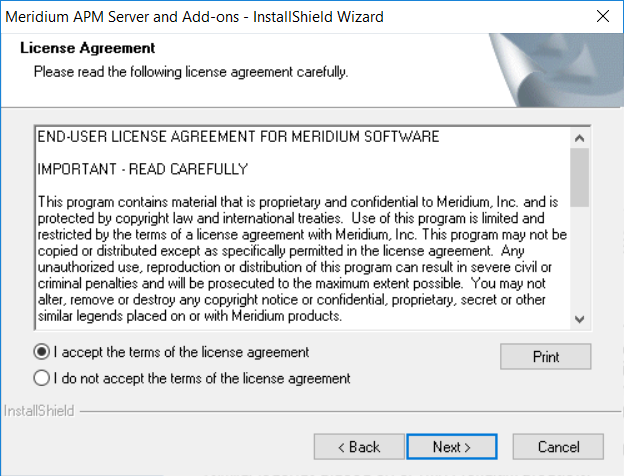Go to the previous step with Back

point(359,447)
